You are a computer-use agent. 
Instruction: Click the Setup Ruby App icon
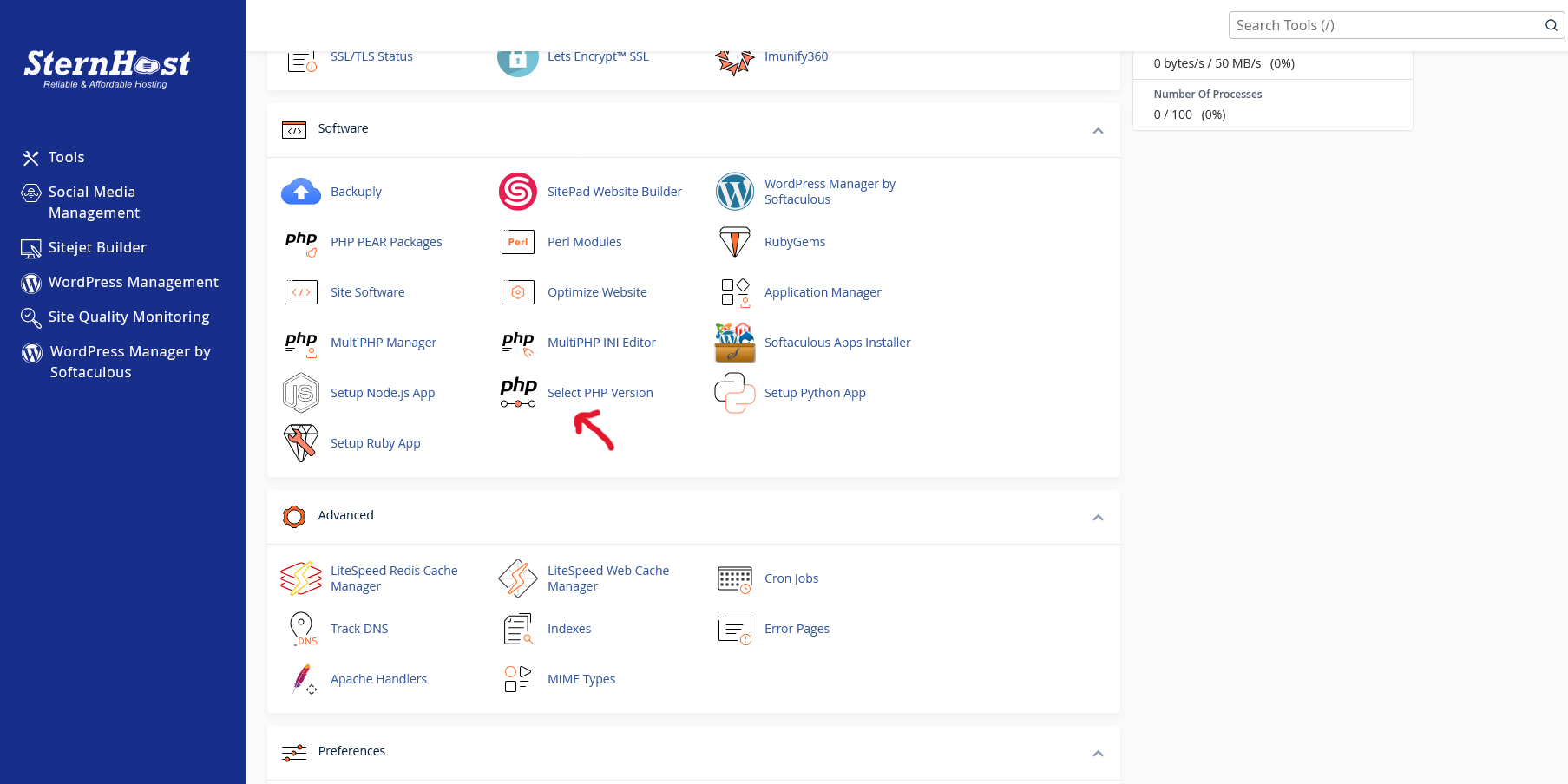coord(301,443)
